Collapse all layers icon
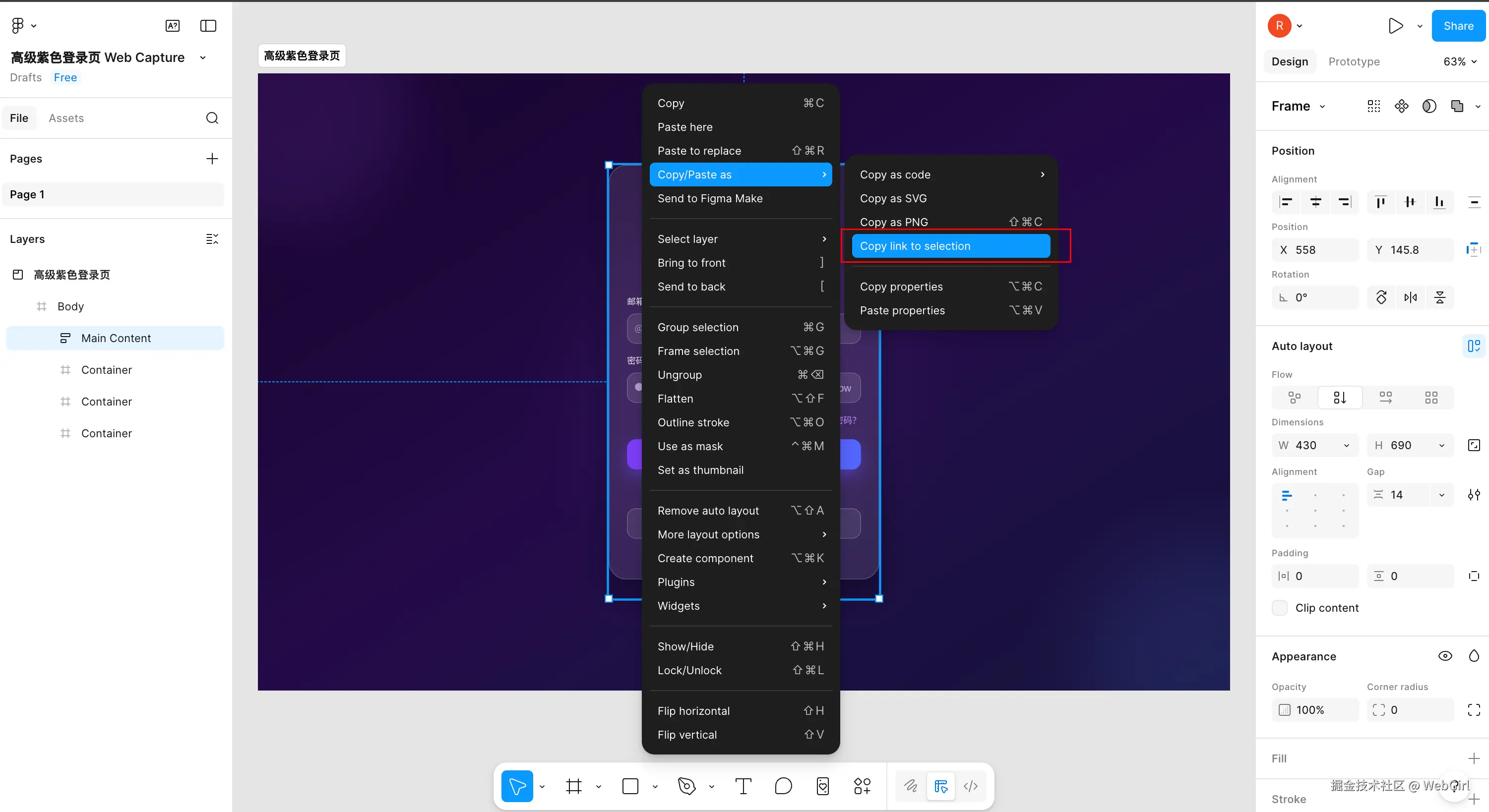The height and width of the screenshot is (812, 1489). 212,239
